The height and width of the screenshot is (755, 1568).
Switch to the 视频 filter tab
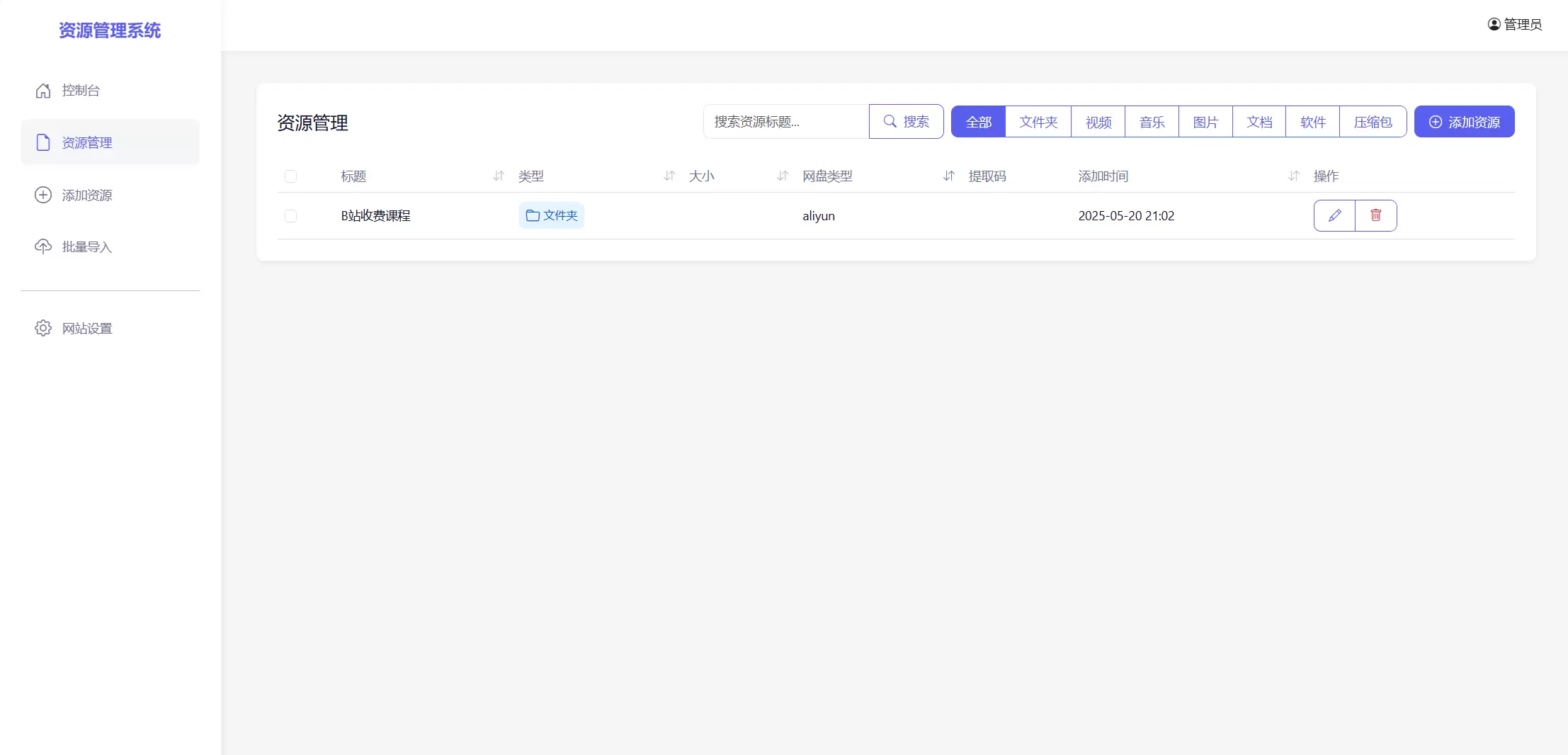point(1098,121)
